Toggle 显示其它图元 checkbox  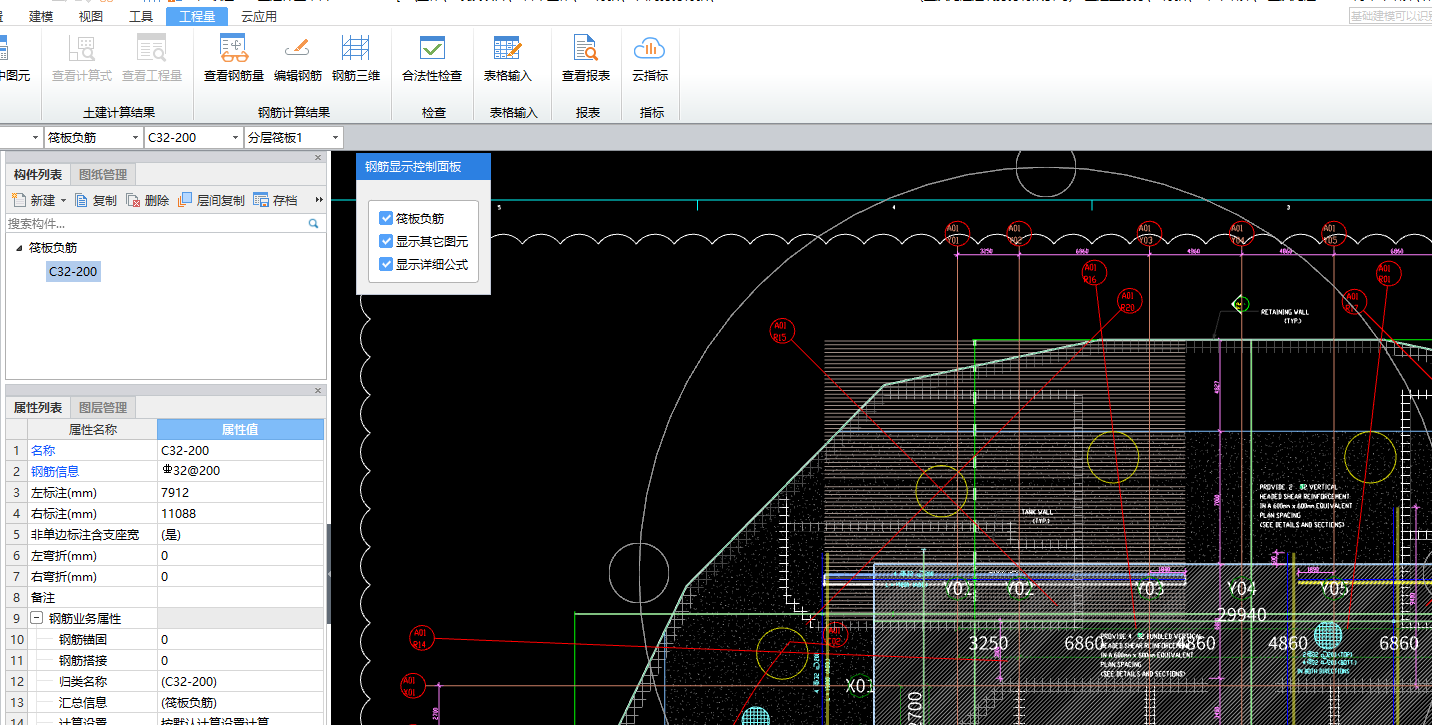click(387, 241)
